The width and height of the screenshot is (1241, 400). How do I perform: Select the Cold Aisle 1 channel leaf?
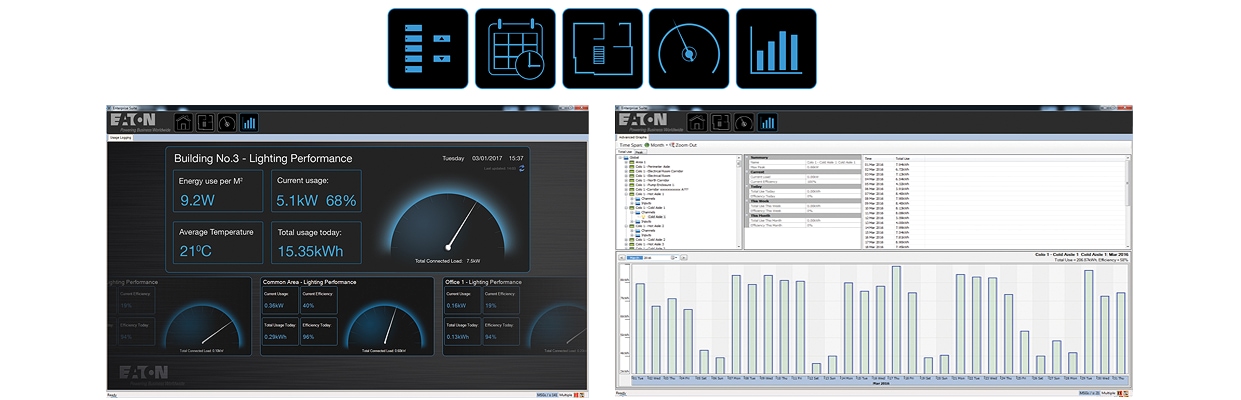tap(656, 217)
